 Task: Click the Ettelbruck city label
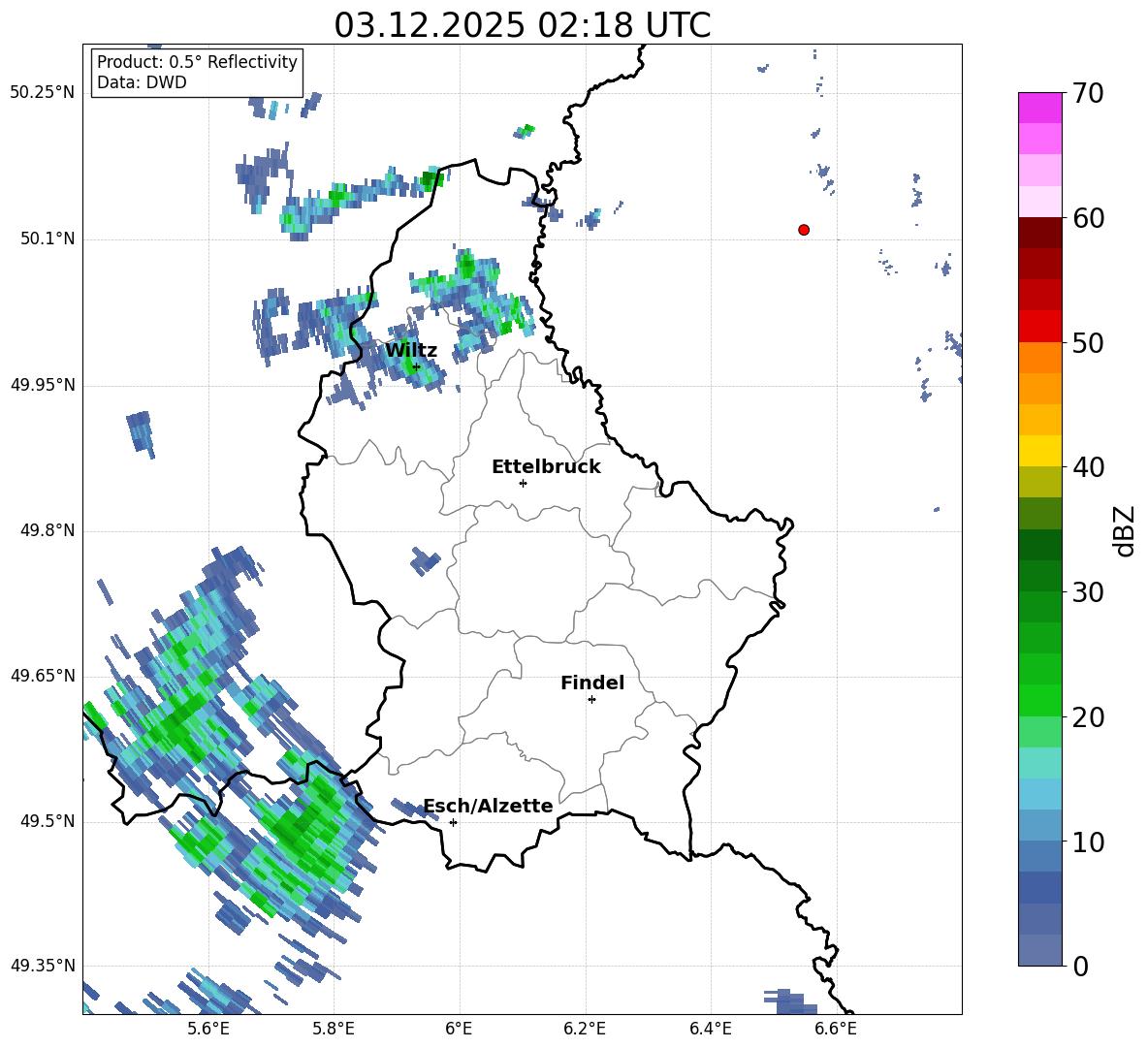click(546, 467)
